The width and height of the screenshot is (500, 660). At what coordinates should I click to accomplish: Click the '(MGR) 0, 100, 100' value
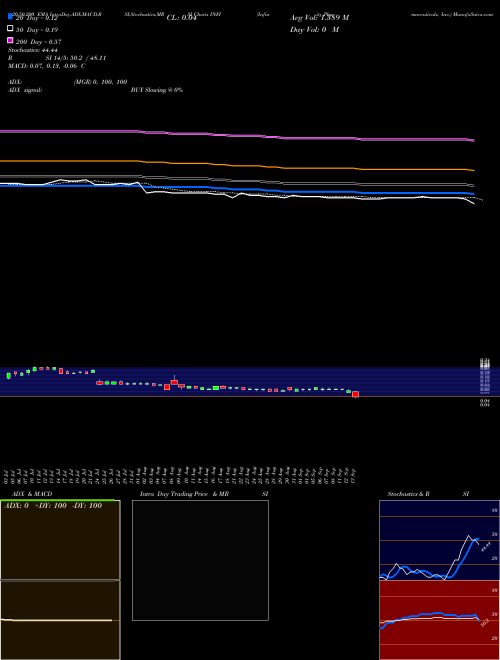click(x=100, y=82)
